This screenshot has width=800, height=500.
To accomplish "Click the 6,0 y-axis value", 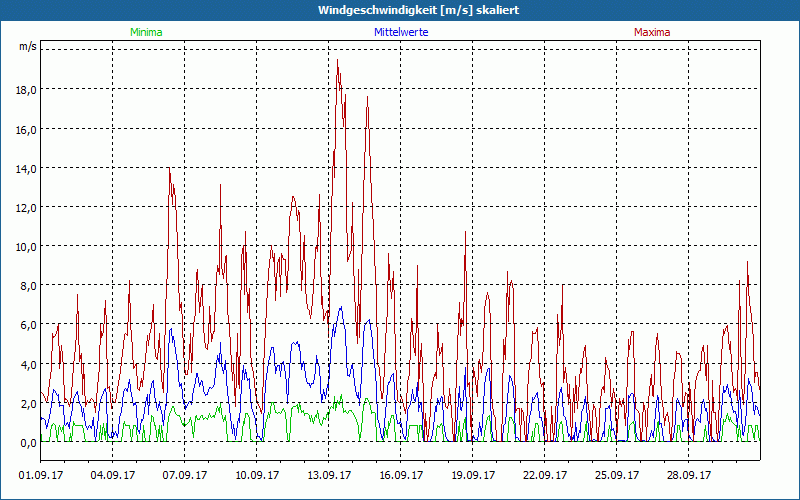I will click(28, 325).
